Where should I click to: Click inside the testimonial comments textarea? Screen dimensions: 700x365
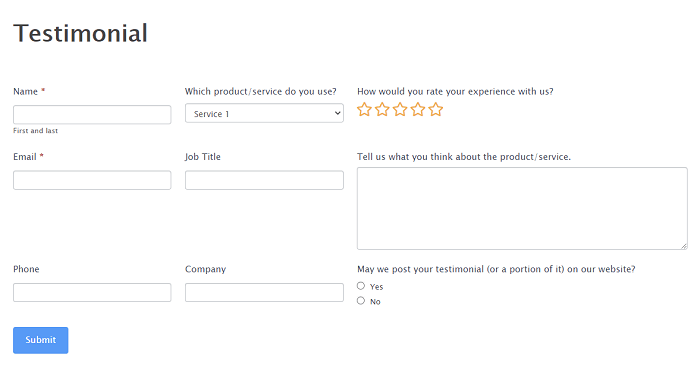[x=522, y=208]
